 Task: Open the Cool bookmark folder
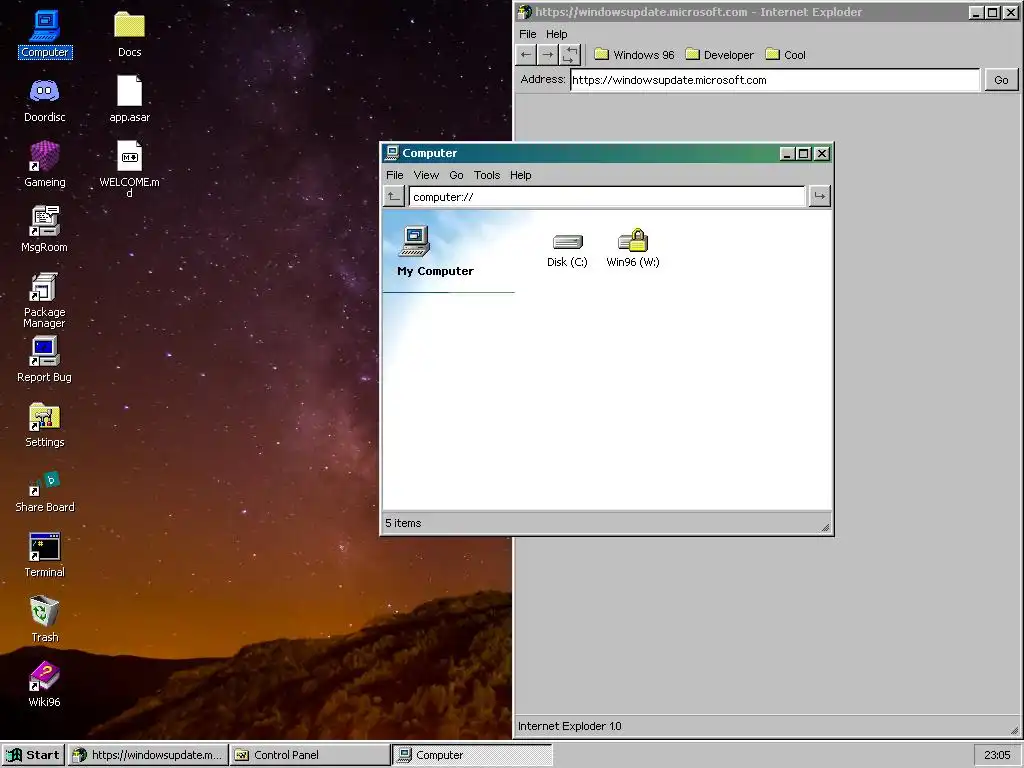click(786, 55)
